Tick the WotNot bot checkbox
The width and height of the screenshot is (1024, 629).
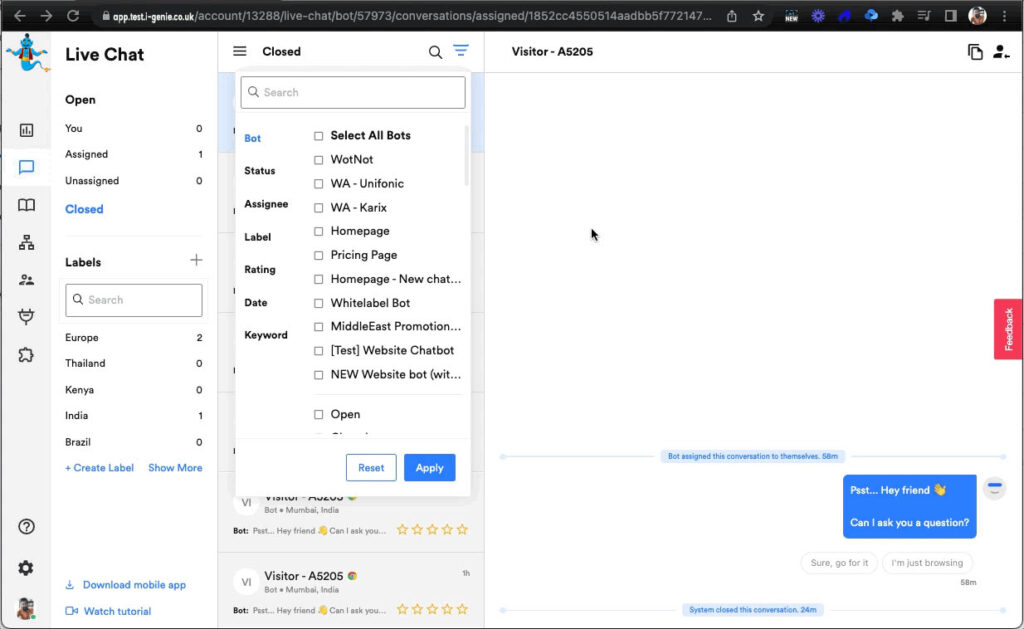(x=319, y=160)
